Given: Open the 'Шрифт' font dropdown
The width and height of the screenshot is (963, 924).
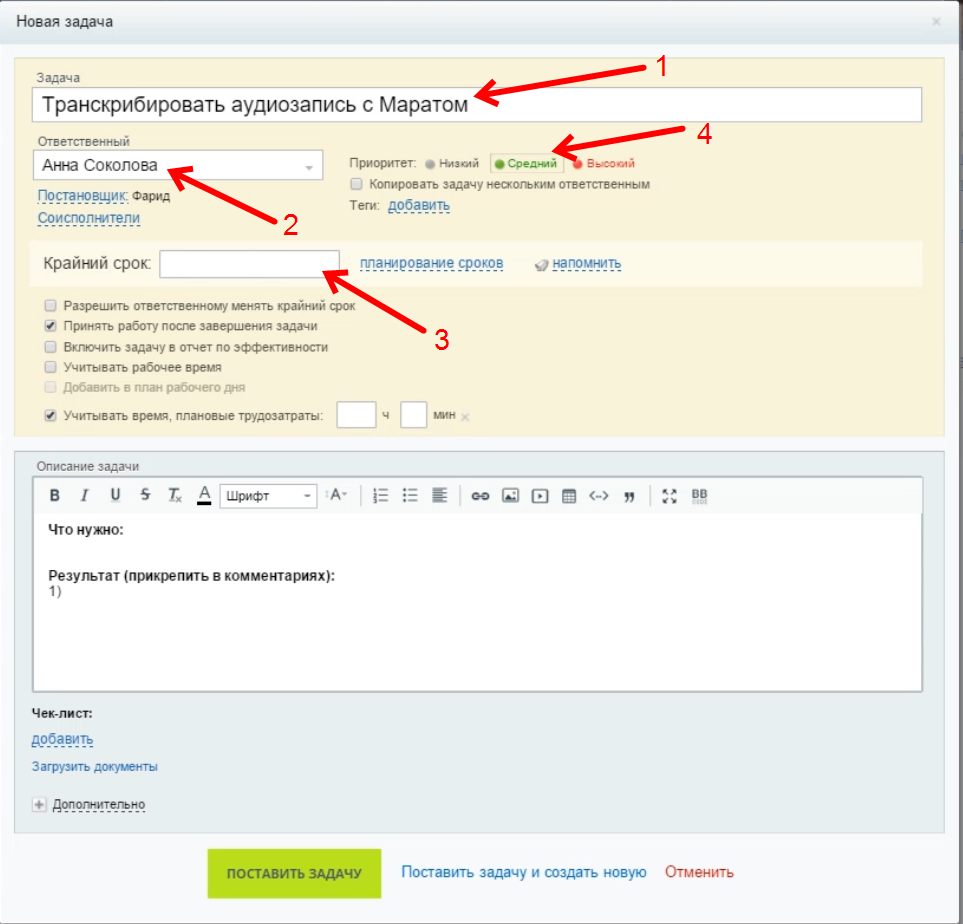Looking at the screenshot, I should [x=268, y=495].
